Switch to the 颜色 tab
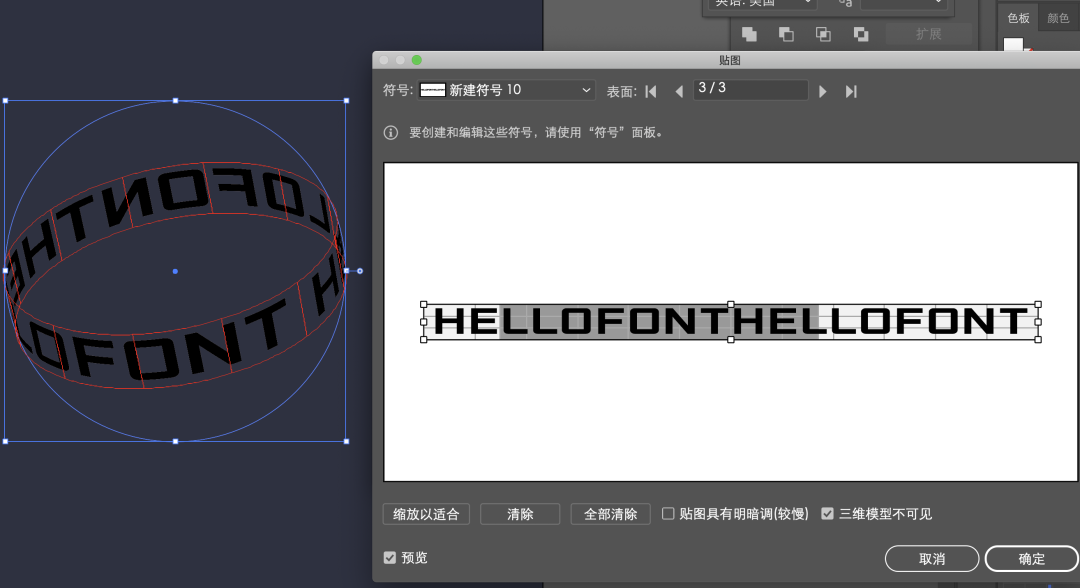 tap(1058, 18)
